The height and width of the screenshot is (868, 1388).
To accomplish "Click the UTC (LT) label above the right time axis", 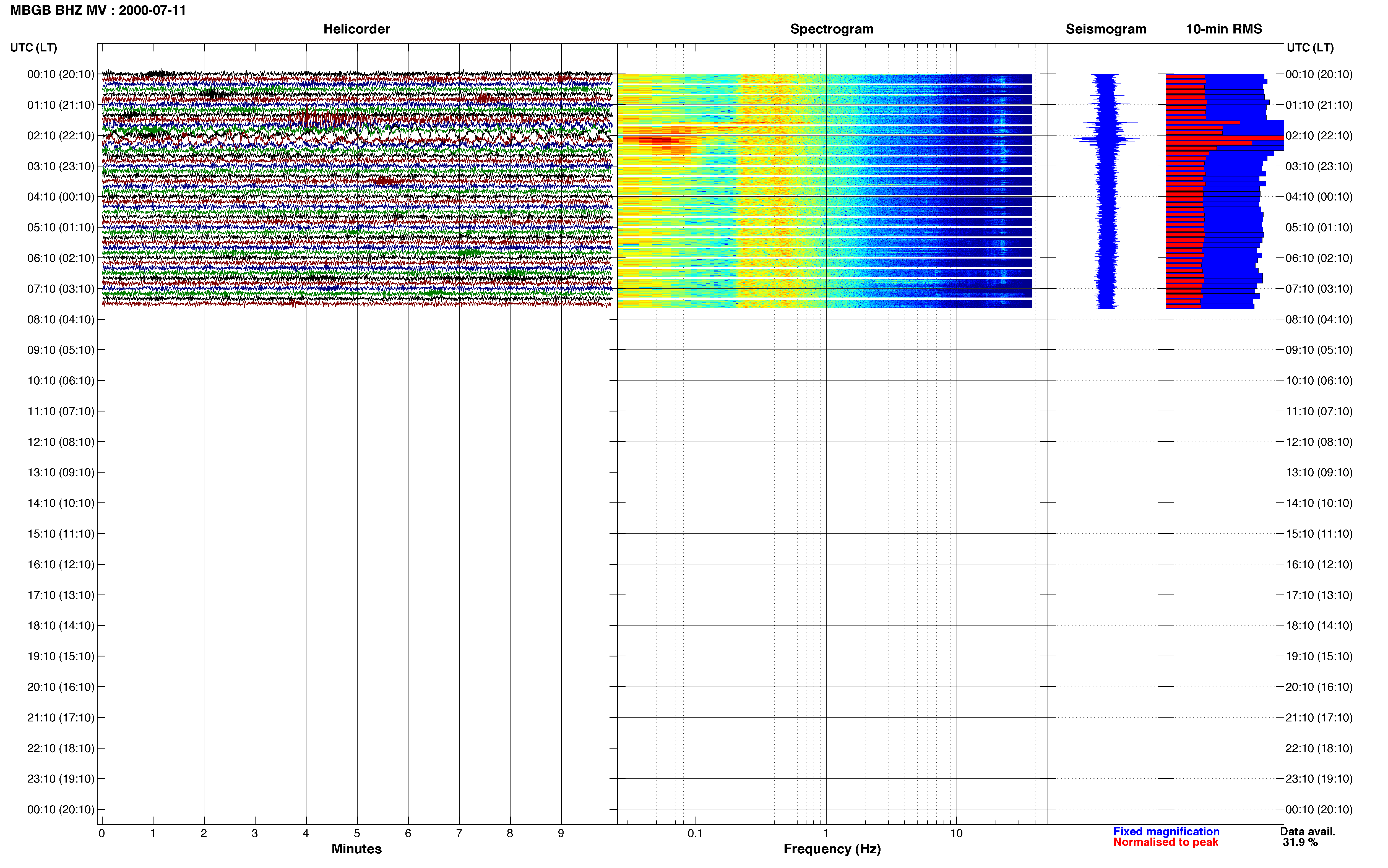I will (x=1310, y=47).
